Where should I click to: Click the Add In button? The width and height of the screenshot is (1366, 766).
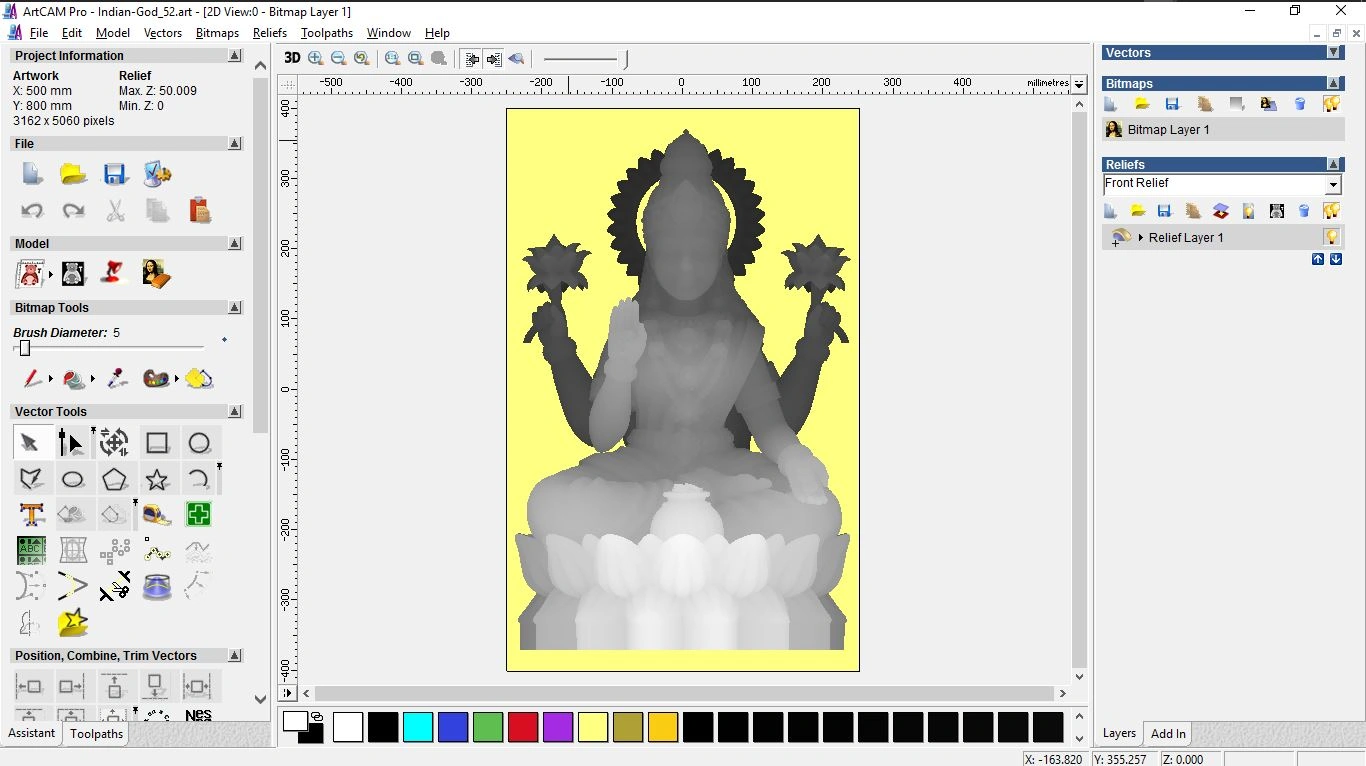[1167, 733]
